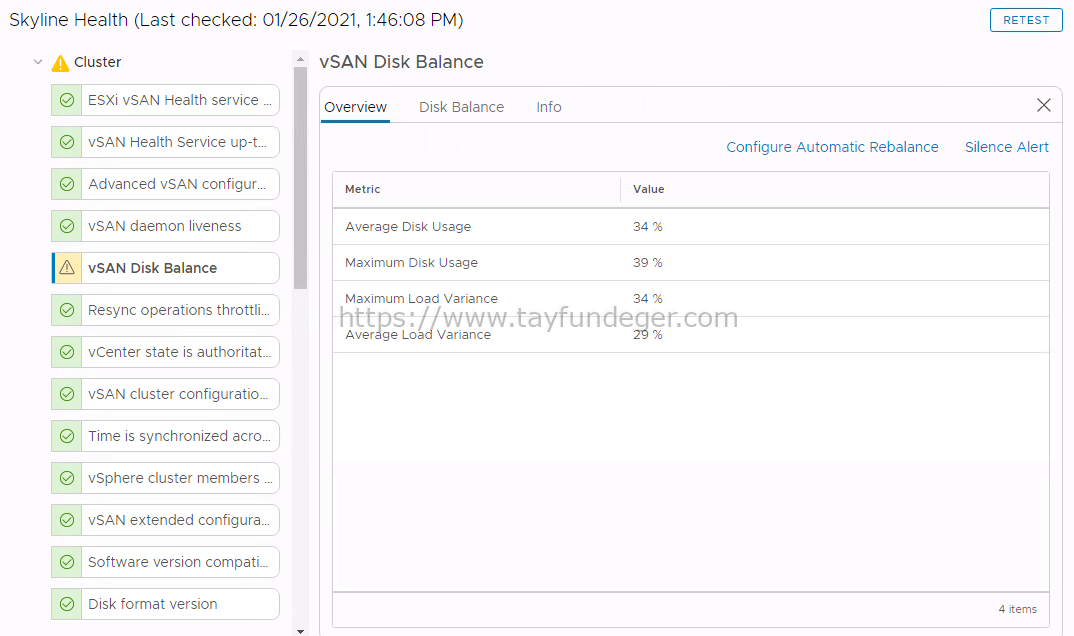The image size is (1074, 636).
Task: Click green check icon for vSAN daemon liveness
Action: tap(67, 226)
